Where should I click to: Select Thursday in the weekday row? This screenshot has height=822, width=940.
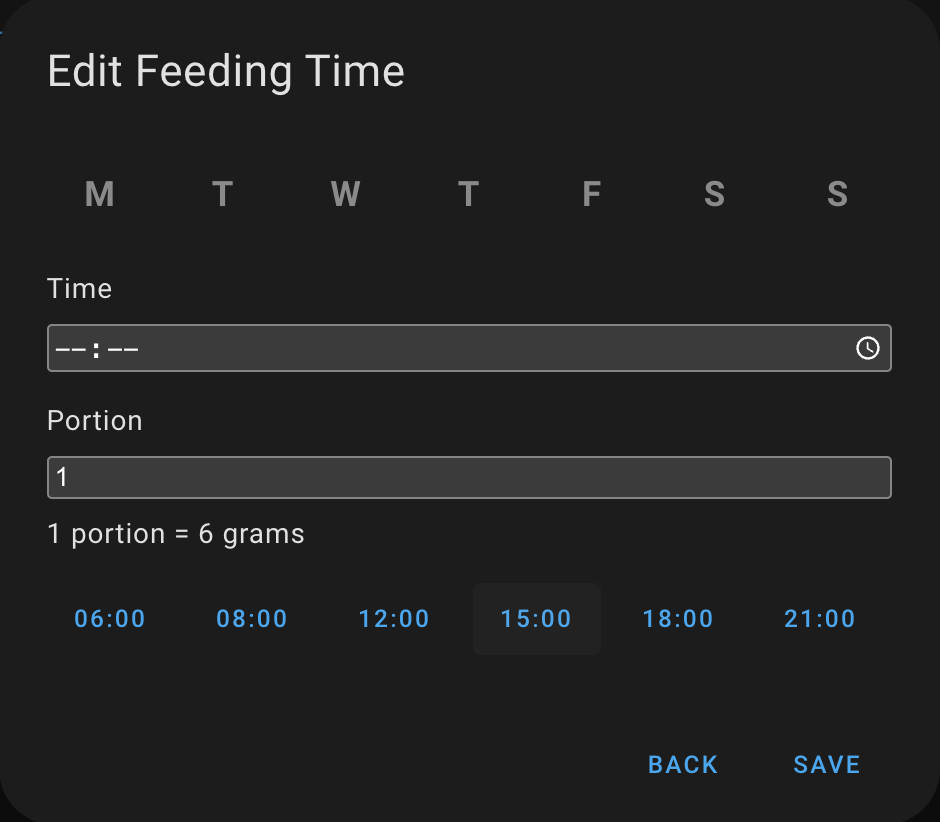pos(468,194)
